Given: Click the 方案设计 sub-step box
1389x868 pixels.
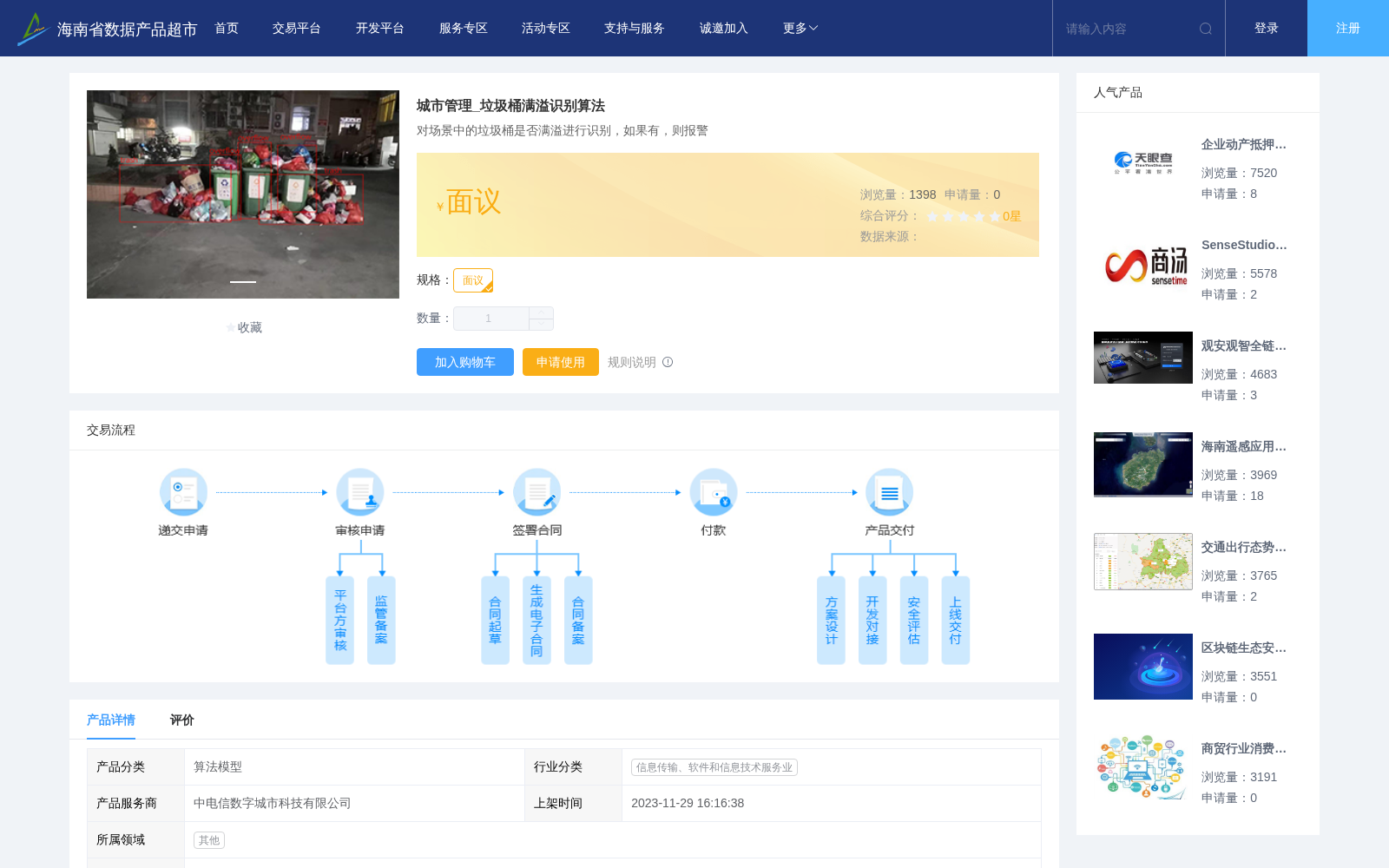Looking at the screenshot, I should (x=831, y=620).
